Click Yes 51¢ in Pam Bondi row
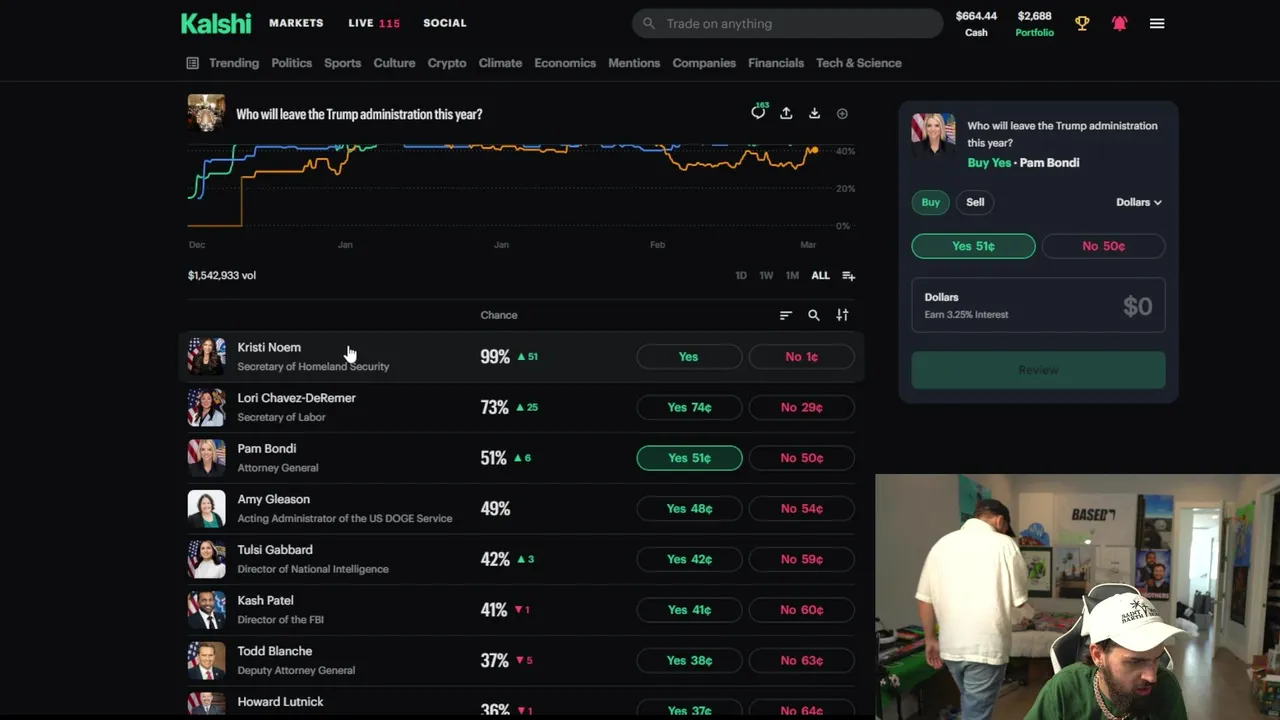The width and height of the screenshot is (1280, 720). point(689,458)
